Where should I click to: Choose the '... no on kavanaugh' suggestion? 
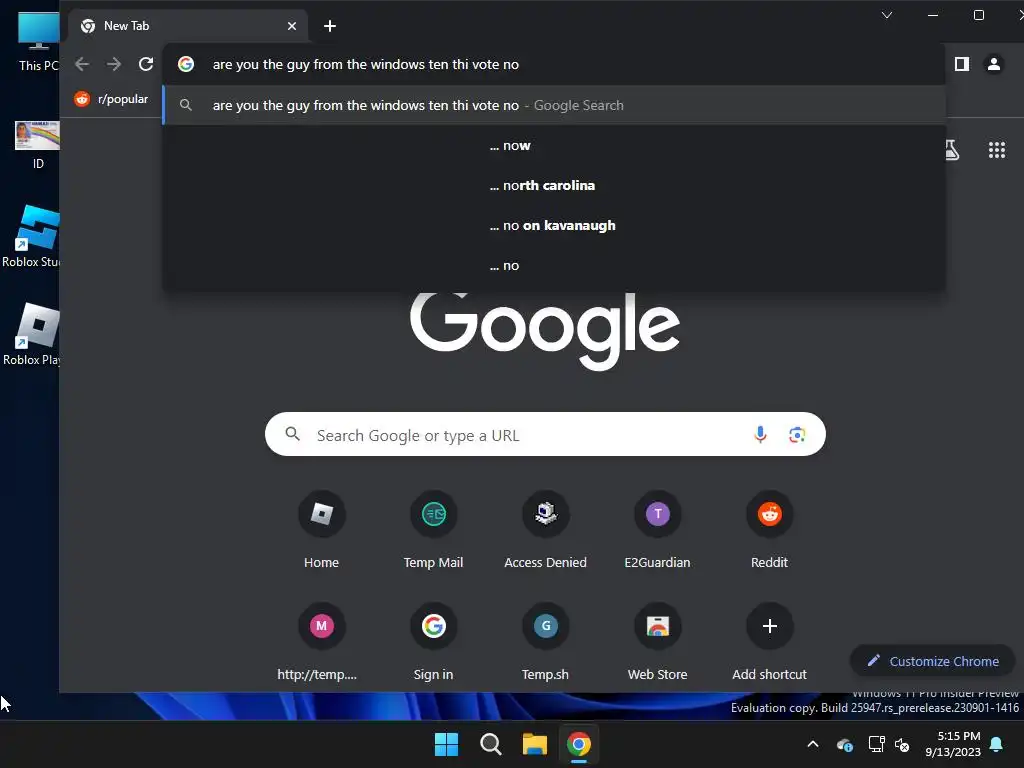(554, 225)
